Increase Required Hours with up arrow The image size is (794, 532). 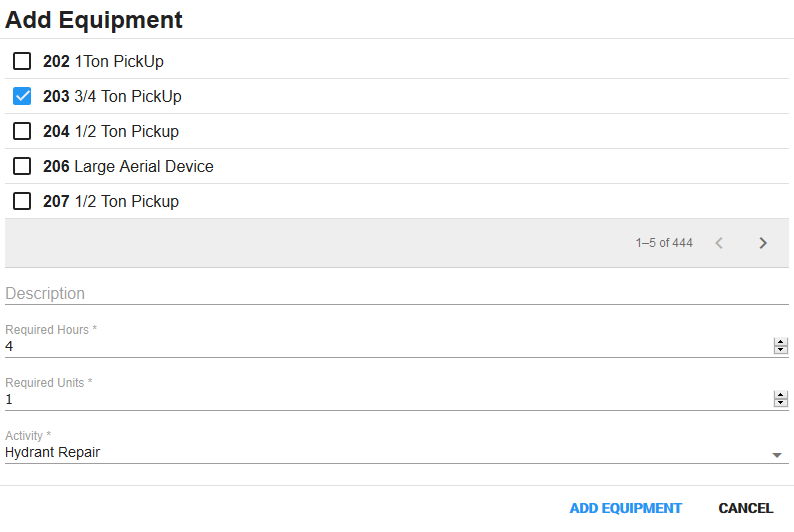[x=781, y=342]
